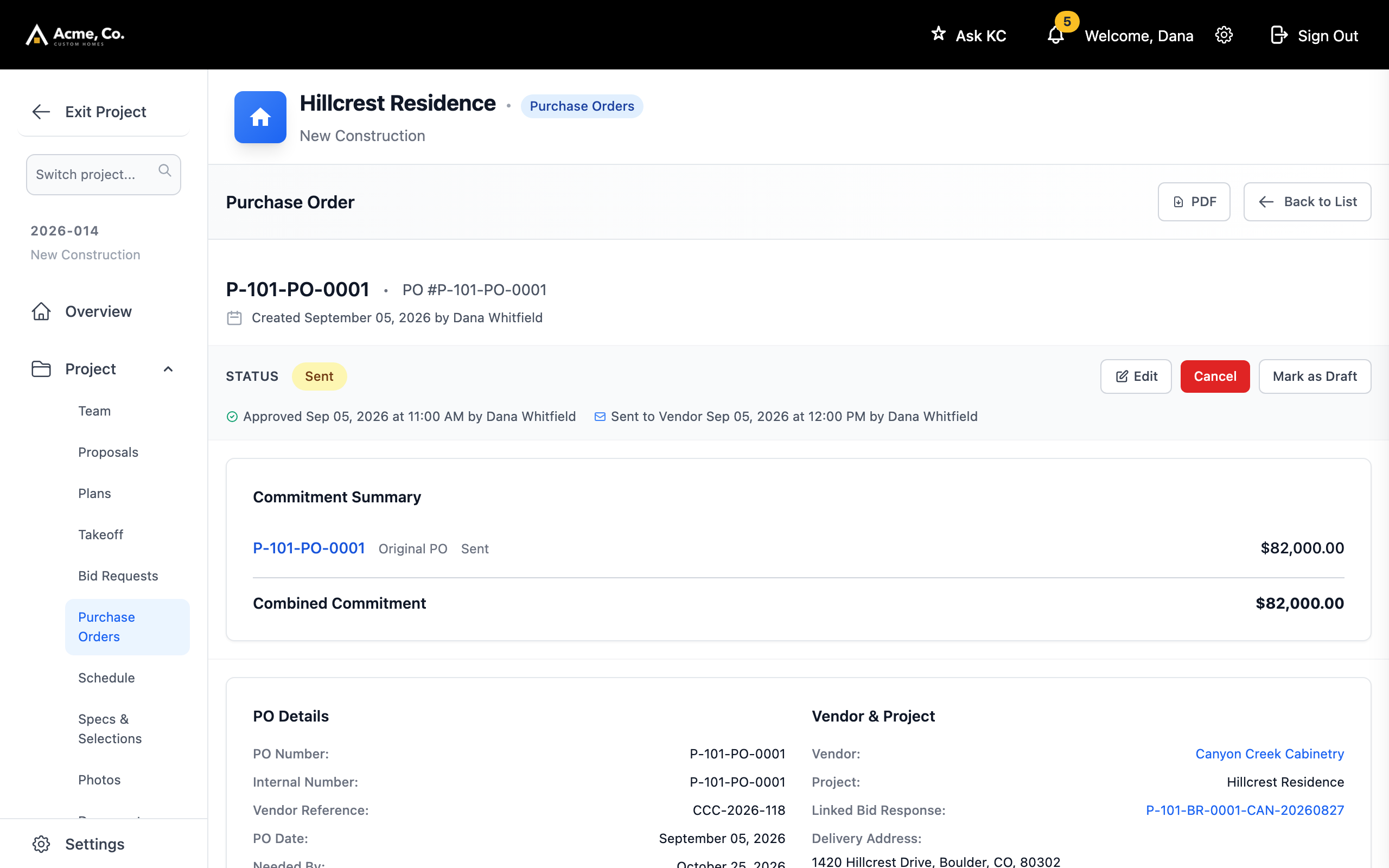Click the Sign Out icon

(1278, 35)
